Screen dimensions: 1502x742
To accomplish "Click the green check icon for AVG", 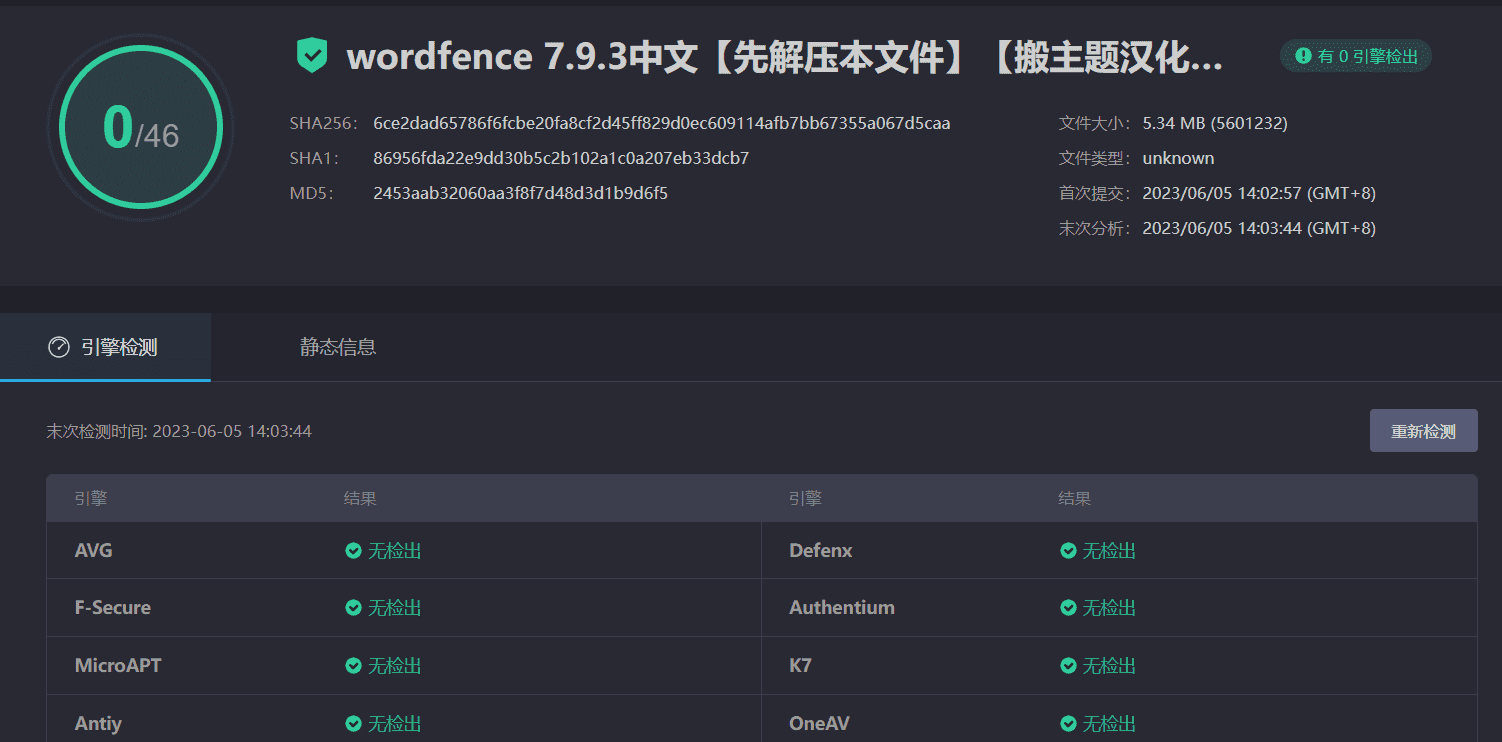I will pyautogui.click(x=353, y=551).
